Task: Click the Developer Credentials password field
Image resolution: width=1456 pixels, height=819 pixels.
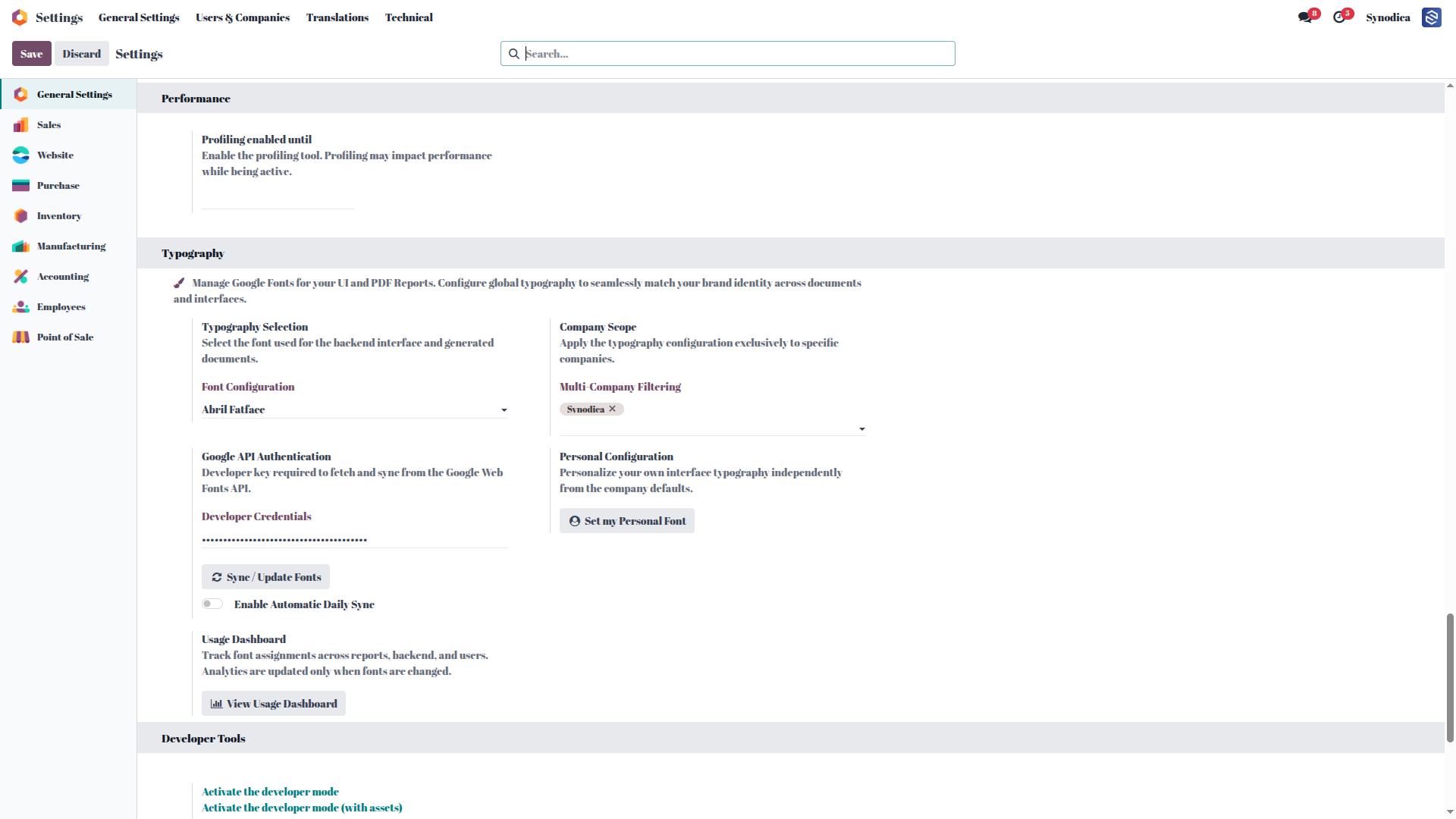Action: (x=354, y=539)
